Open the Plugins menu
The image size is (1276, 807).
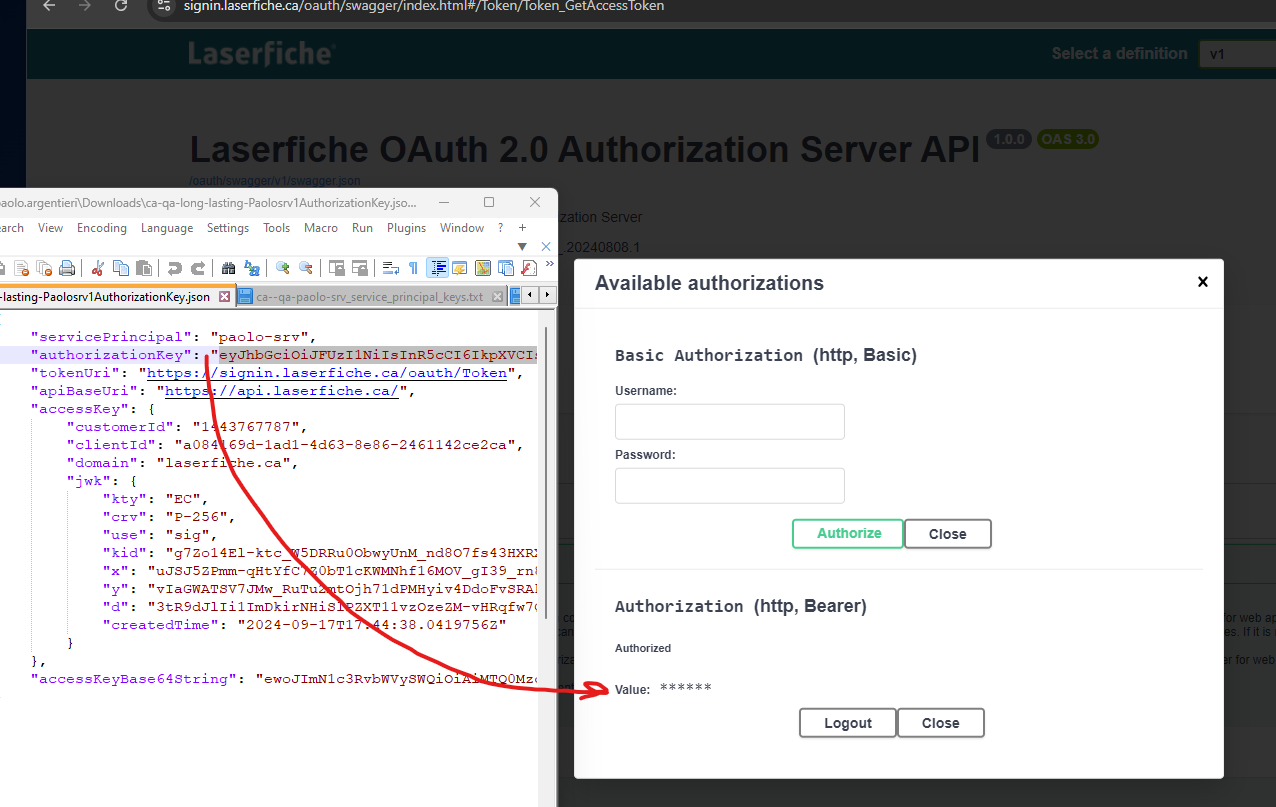click(407, 228)
